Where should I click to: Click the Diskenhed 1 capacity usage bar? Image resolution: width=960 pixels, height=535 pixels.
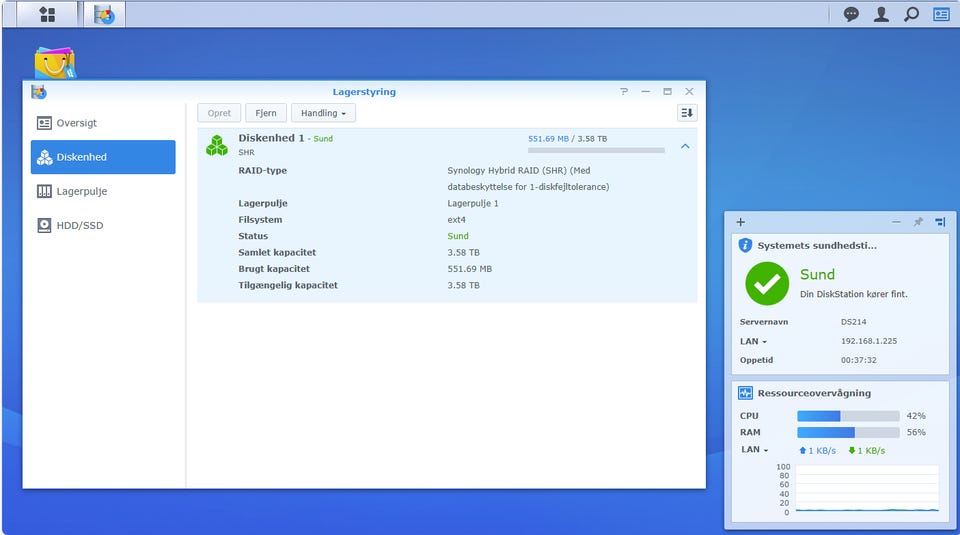(x=596, y=150)
